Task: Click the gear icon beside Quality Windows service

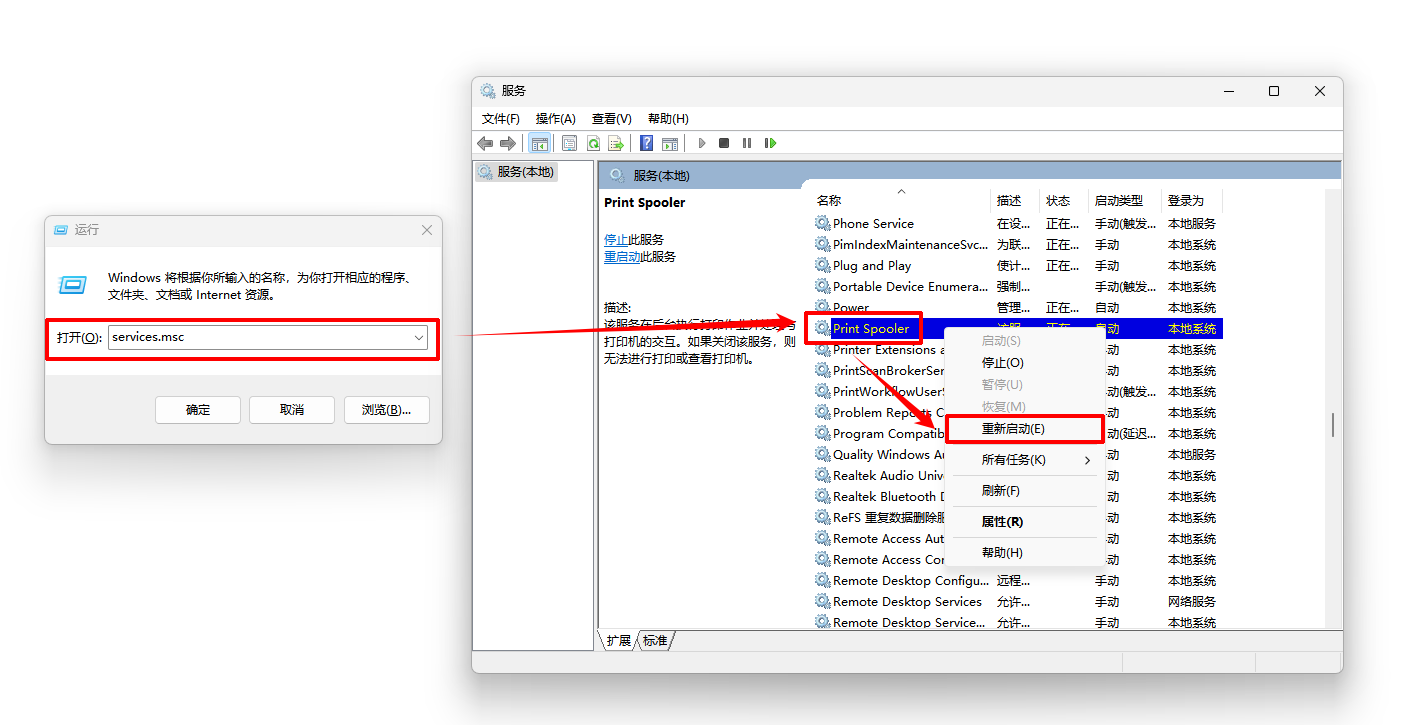Action: point(823,454)
